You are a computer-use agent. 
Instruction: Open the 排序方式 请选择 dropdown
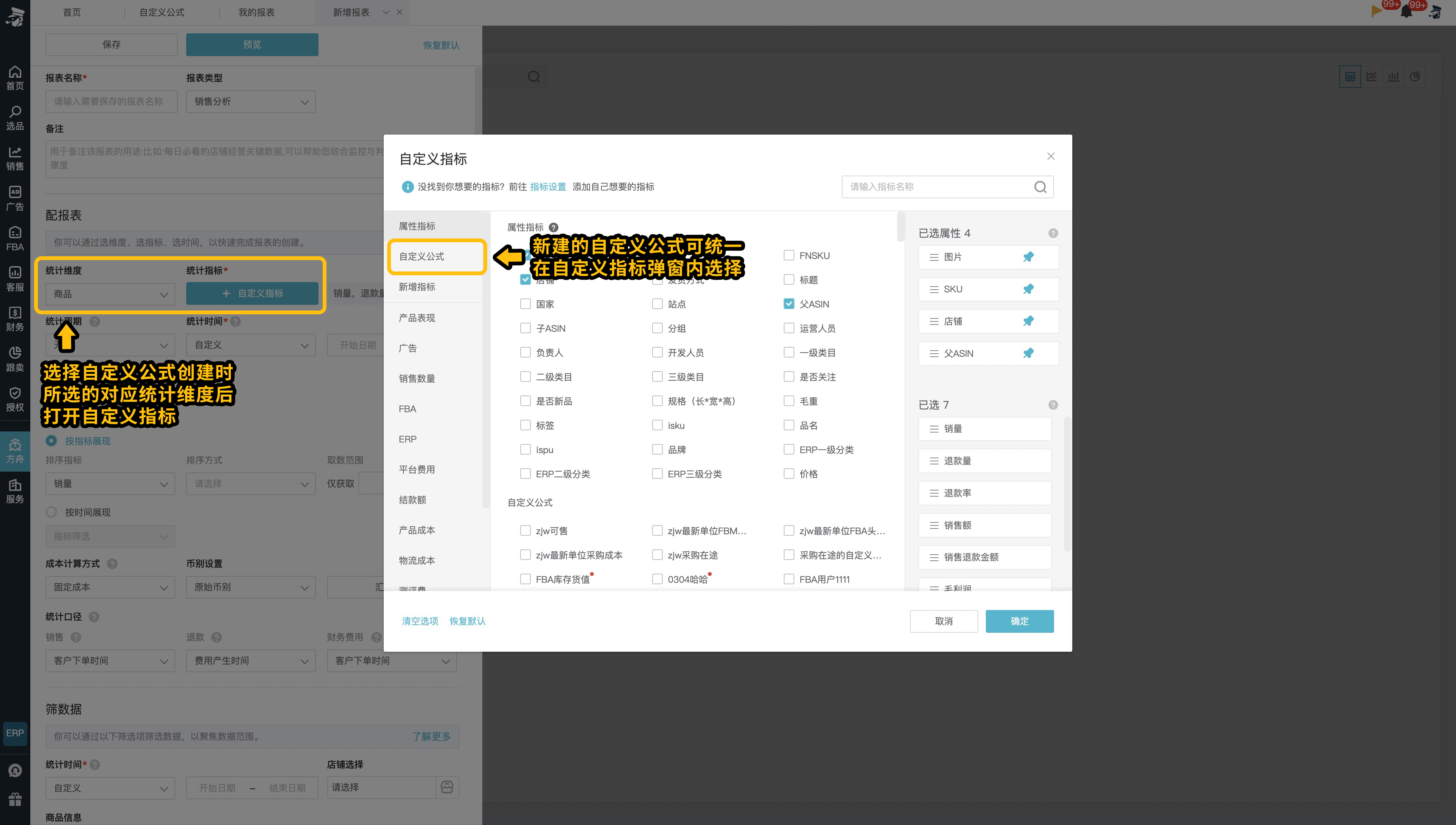pos(250,484)
